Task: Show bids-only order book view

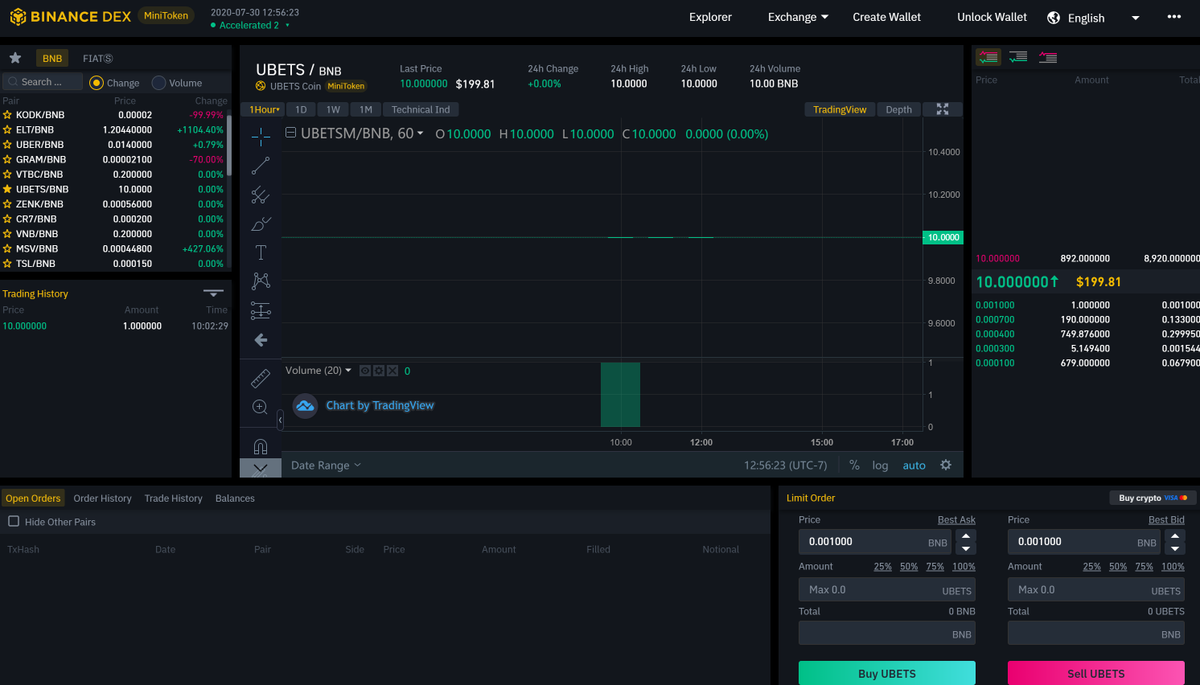Action: pyautogui.click(x=1018, y=57)
